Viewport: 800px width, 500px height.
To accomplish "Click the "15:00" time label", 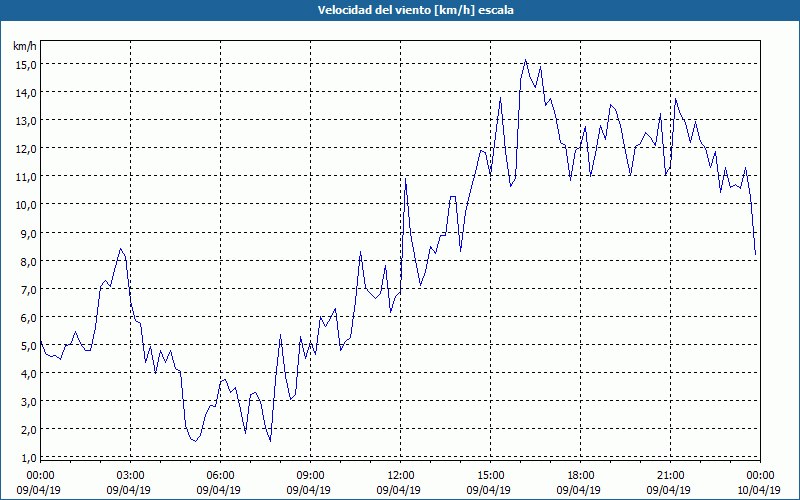I will click(490, 476).
